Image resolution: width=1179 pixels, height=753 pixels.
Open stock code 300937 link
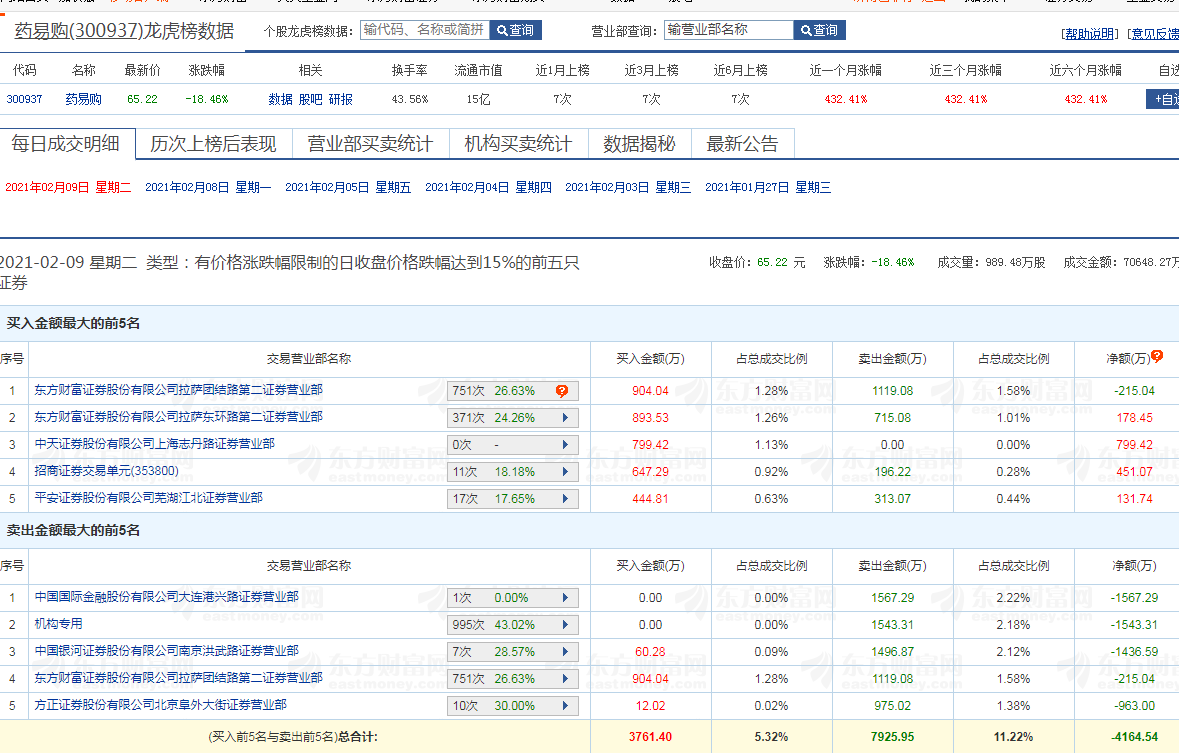pyautogui.click(x=24, y=99)
